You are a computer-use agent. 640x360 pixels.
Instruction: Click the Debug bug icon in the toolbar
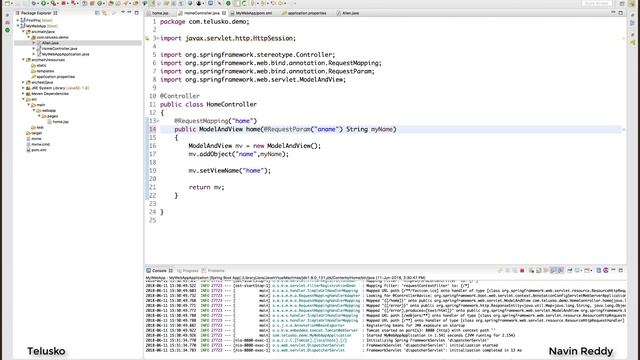(x=34, y=3)
